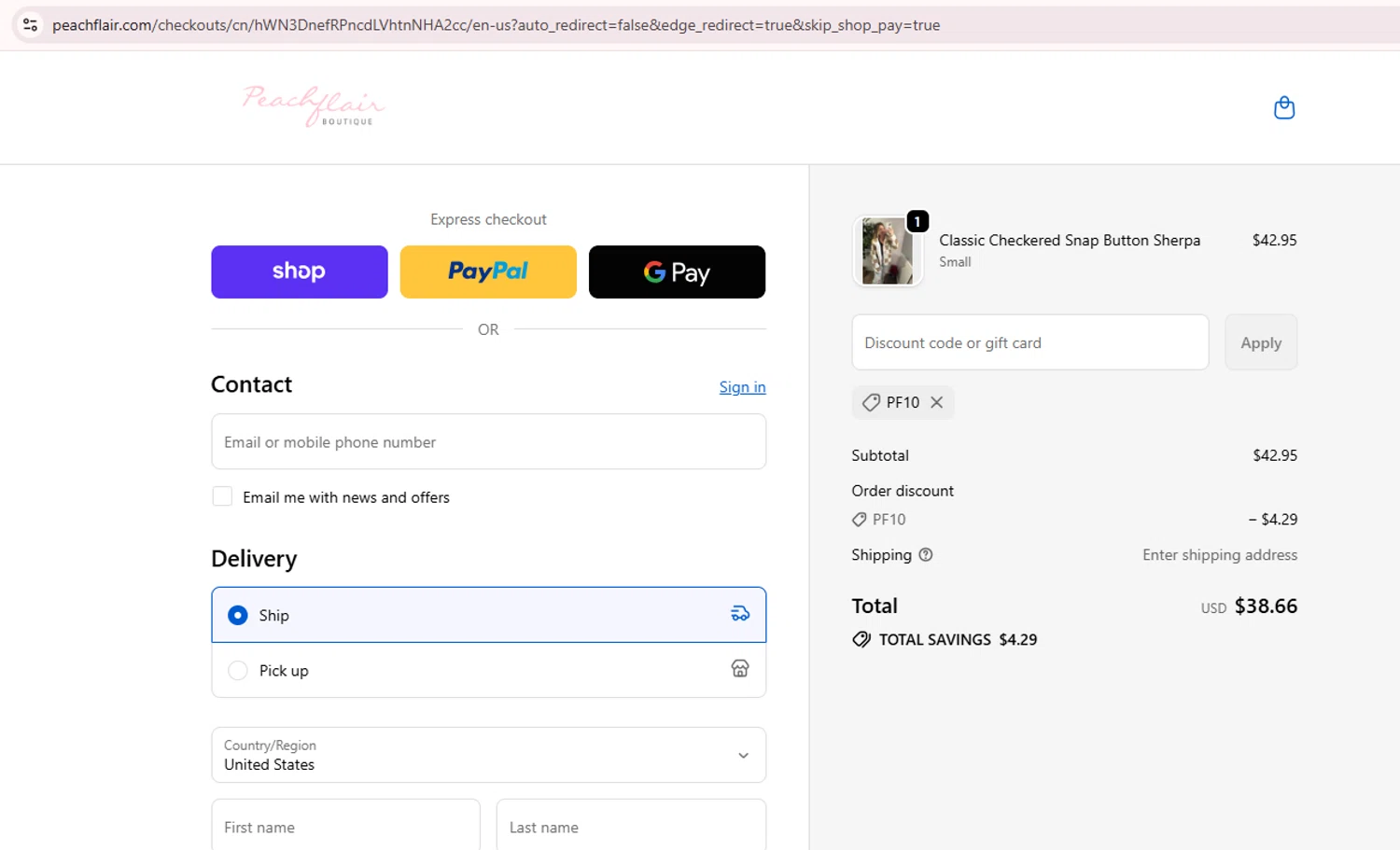Click the Total Savings tag icon
Image resolution: width=1400 pixels, height=850 pixels.
[861, 639]
